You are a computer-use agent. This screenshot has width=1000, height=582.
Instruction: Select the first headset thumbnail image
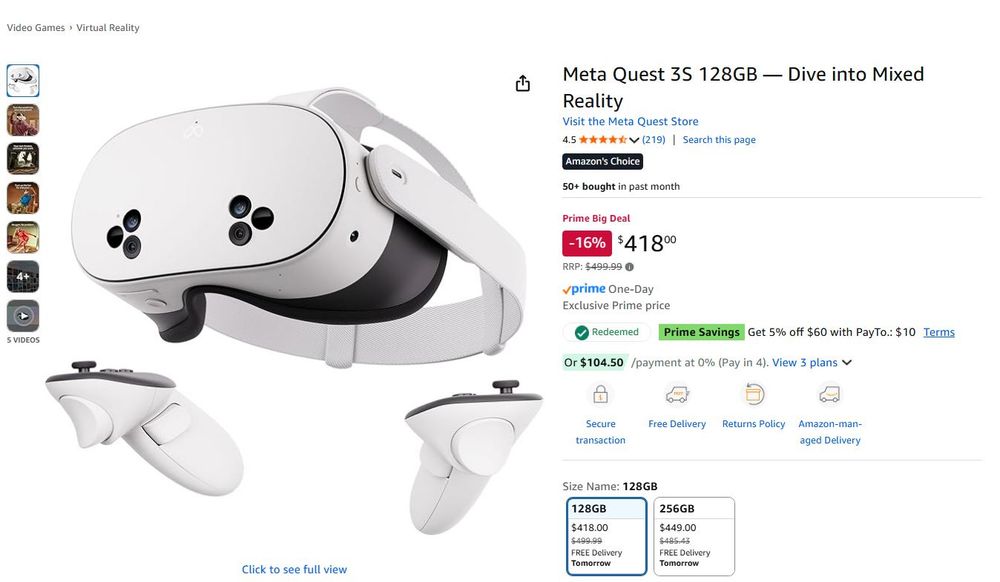tap(23, 80)
